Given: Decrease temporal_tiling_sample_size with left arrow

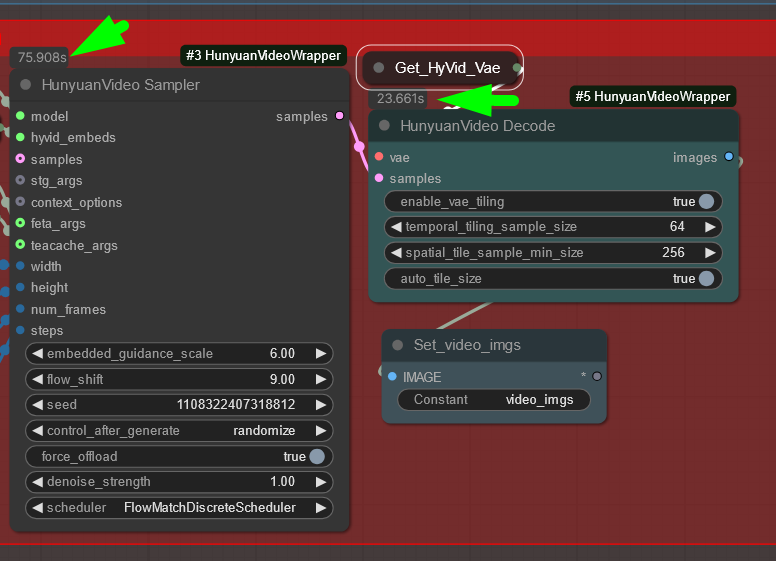Looking at the screenshot, I should 396,227.
